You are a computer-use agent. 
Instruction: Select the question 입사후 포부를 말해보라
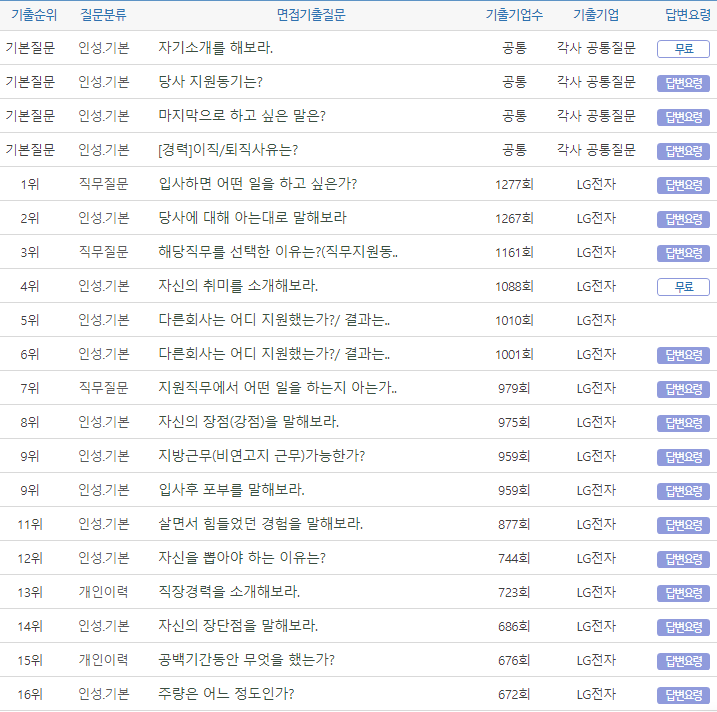point(232,490)
